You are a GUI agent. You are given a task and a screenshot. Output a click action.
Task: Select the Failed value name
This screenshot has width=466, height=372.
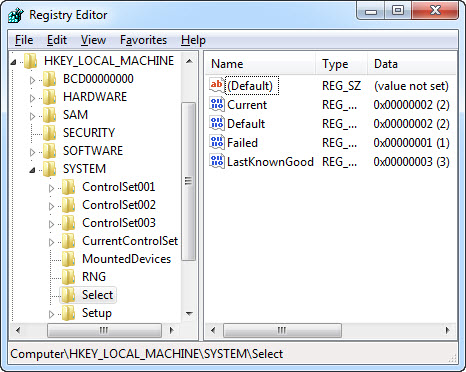242,143
